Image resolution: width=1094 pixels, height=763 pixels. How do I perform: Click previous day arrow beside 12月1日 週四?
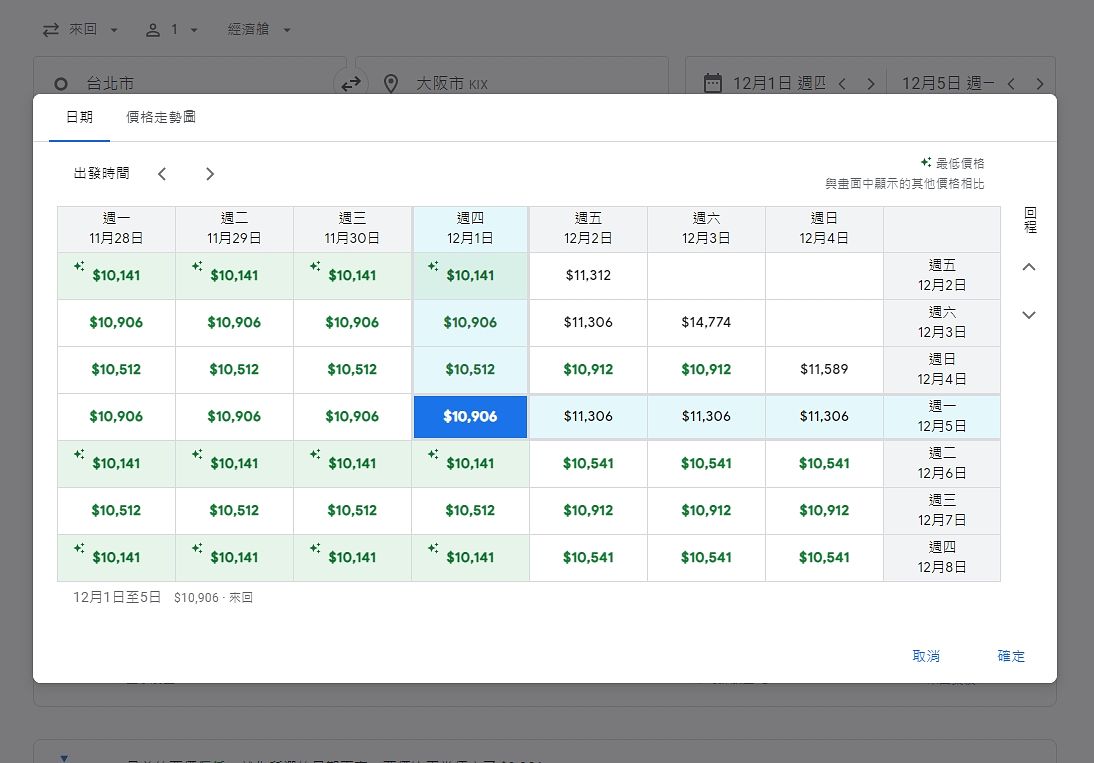pos(842,84)
